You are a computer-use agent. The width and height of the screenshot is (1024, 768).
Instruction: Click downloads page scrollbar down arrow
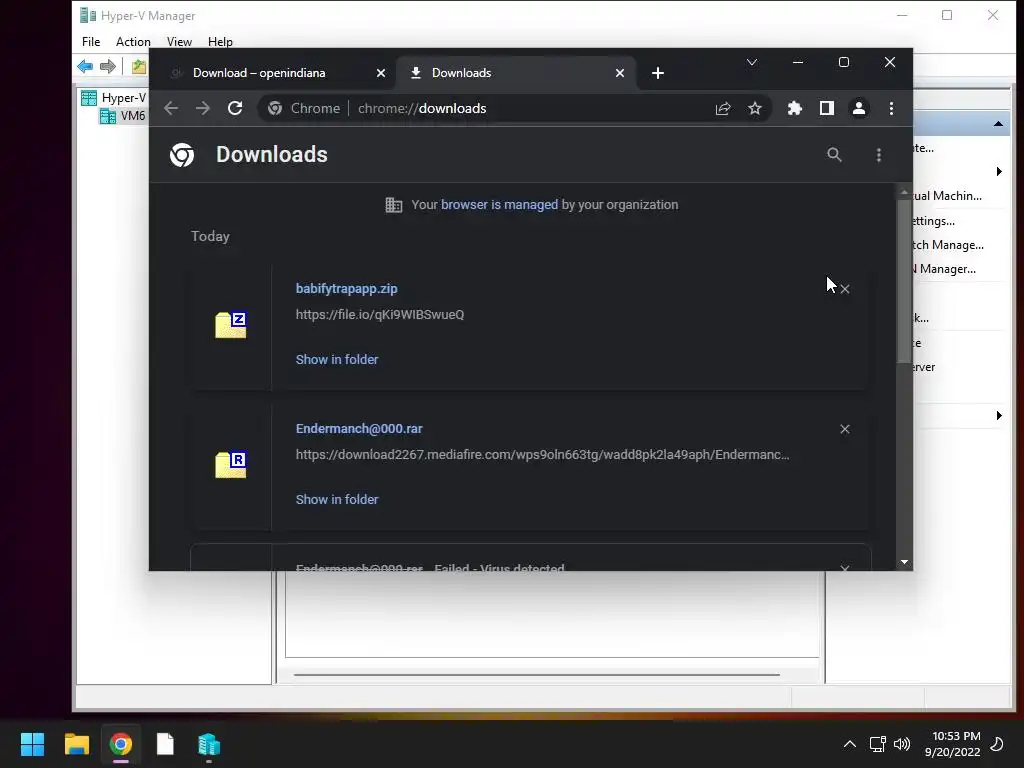pyautogui.click(x=904, y=562)
